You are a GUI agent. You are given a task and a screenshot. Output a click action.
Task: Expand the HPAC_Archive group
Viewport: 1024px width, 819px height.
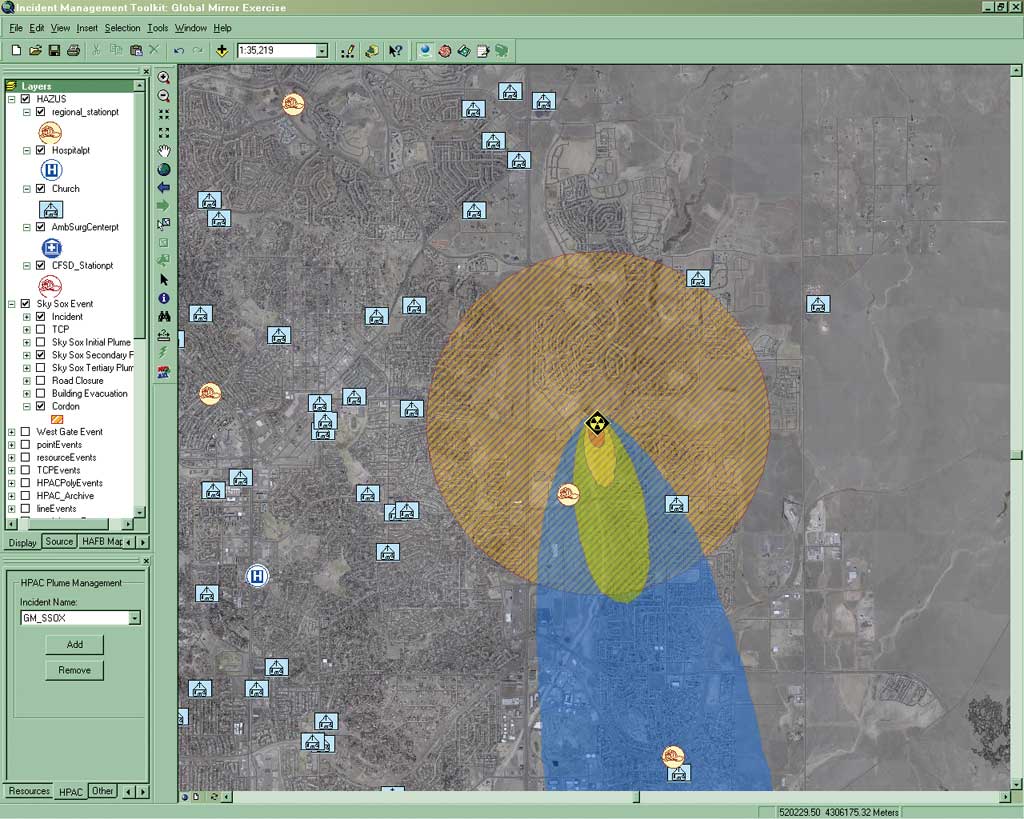click(12, 496)
